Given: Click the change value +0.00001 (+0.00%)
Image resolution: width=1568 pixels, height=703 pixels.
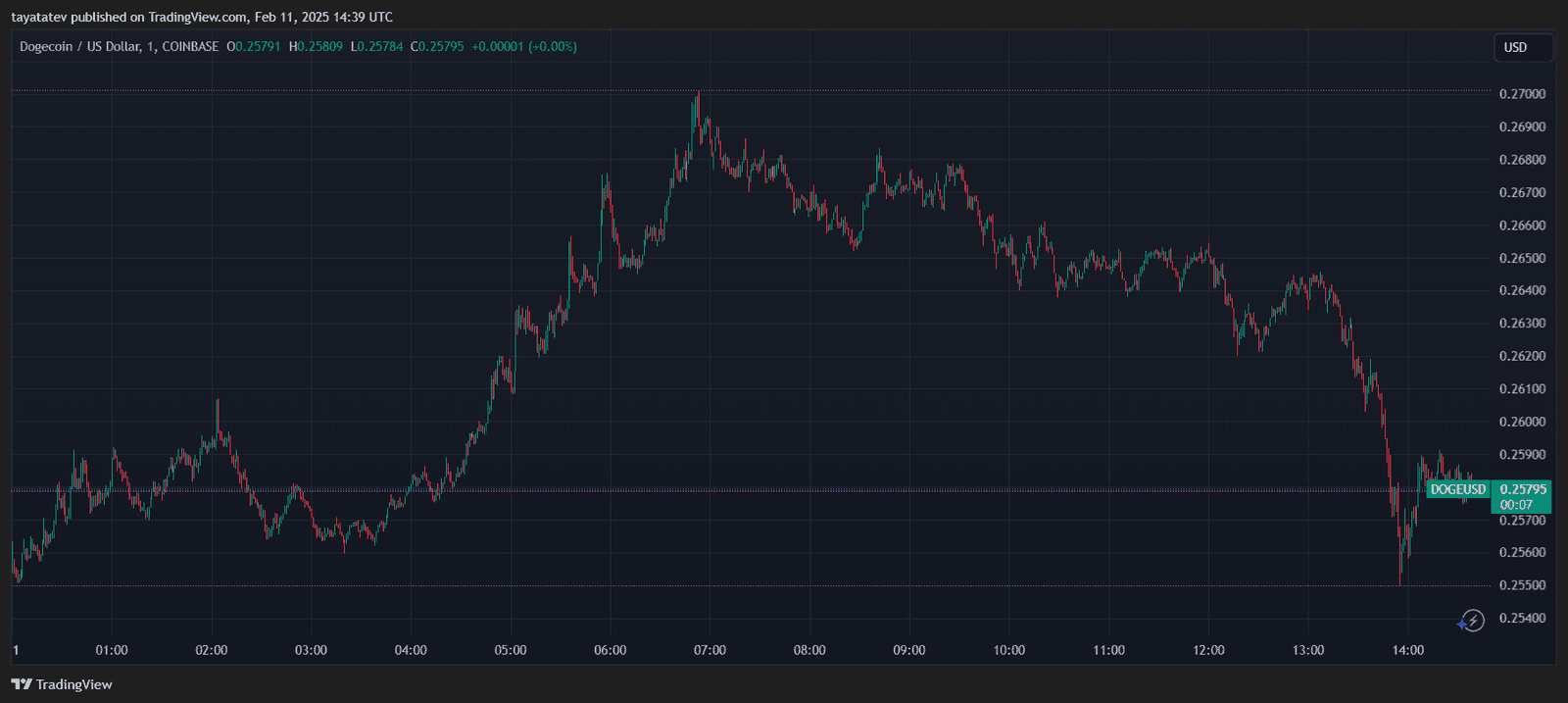Looking at the screenshot, I should tap(524, 46).
